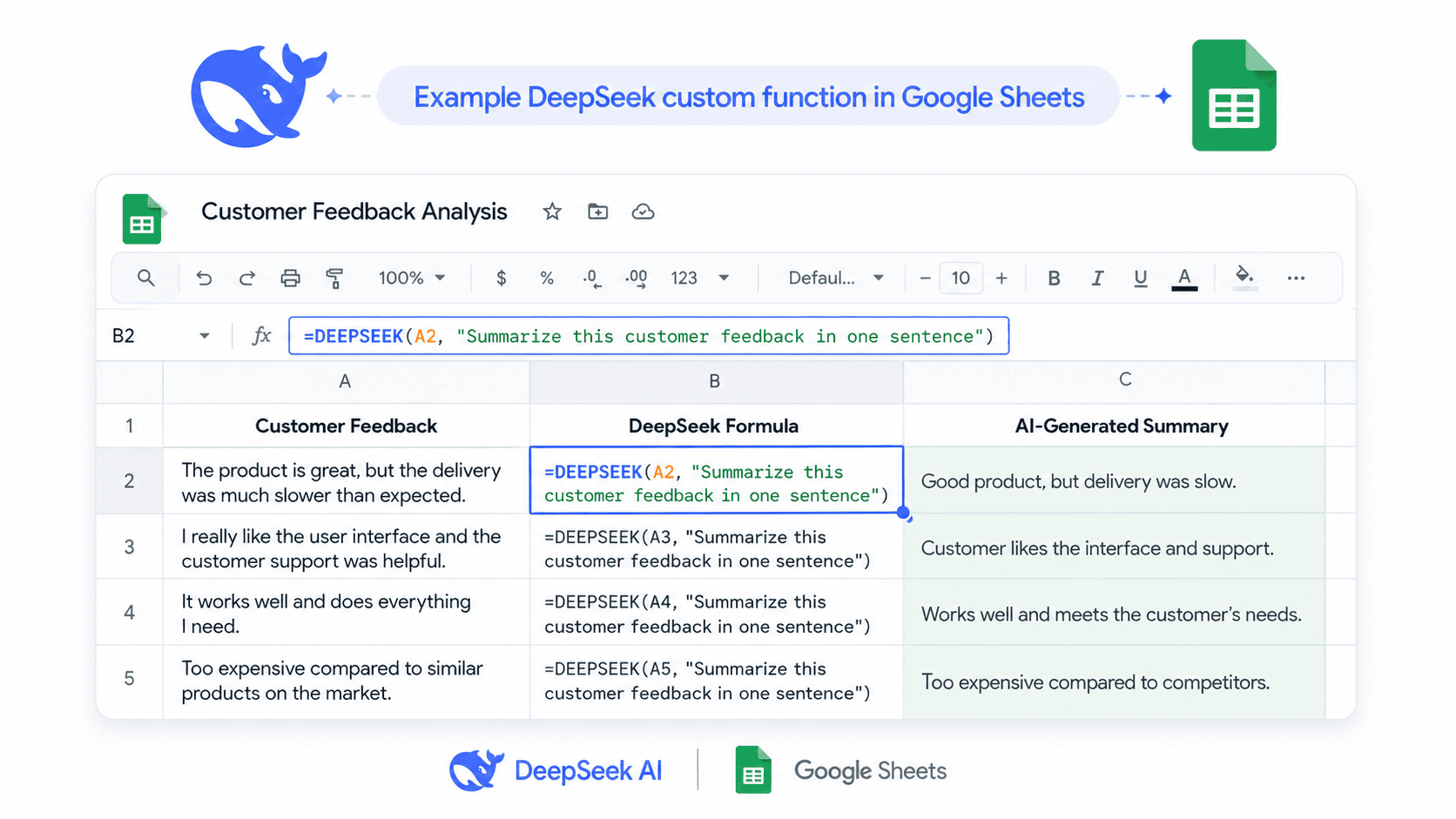Increase decimal places

[637, 279]
